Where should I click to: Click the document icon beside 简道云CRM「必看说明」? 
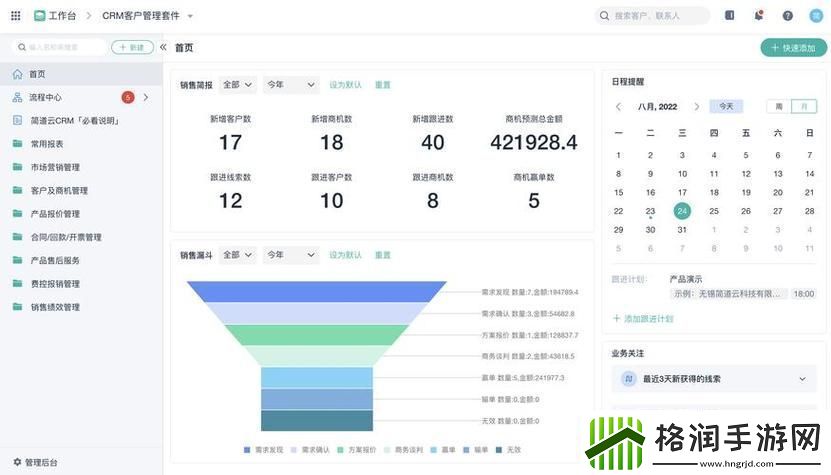click(17, 120)
